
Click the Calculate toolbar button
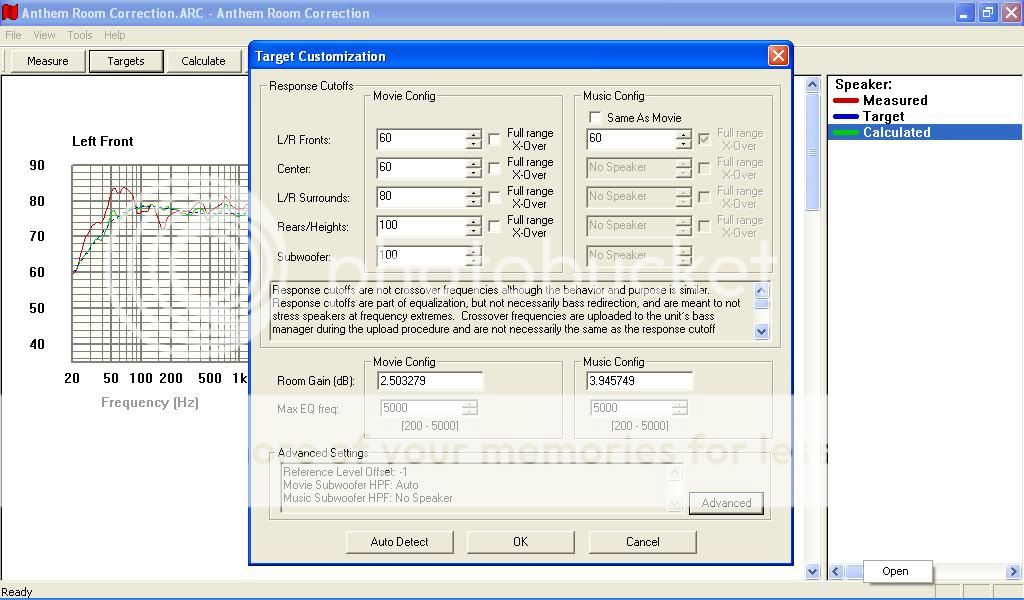203,61
